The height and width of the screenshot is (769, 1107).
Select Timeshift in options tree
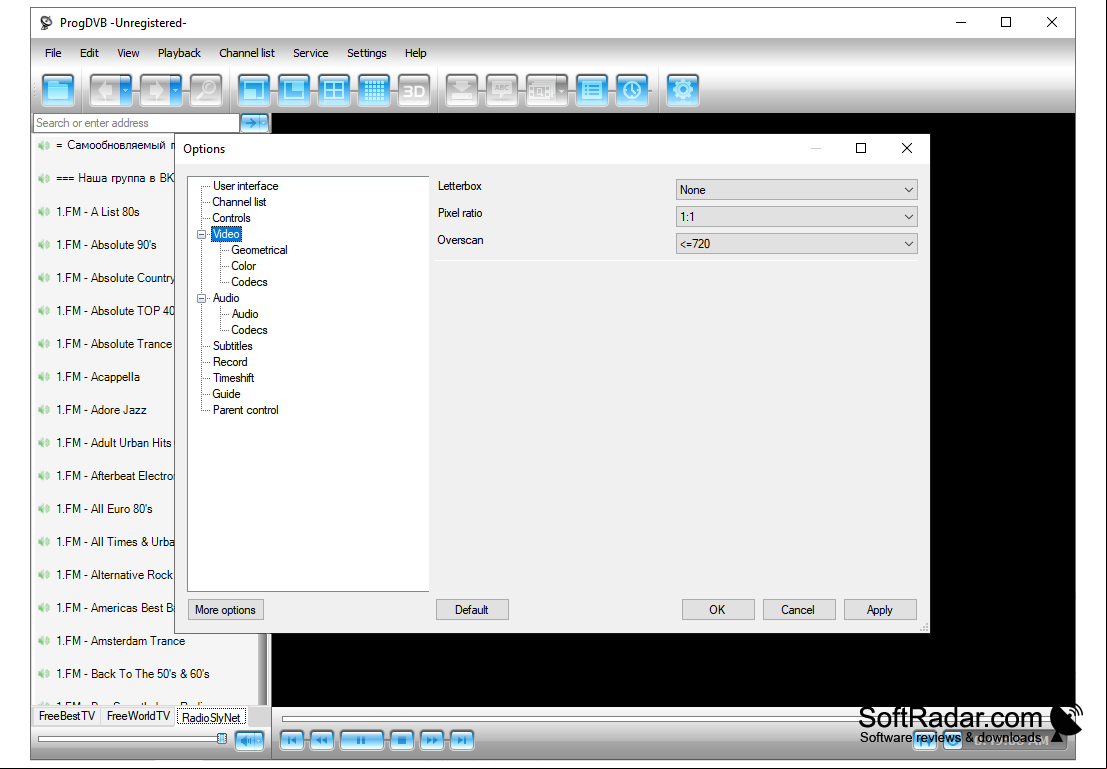(234, 378)
